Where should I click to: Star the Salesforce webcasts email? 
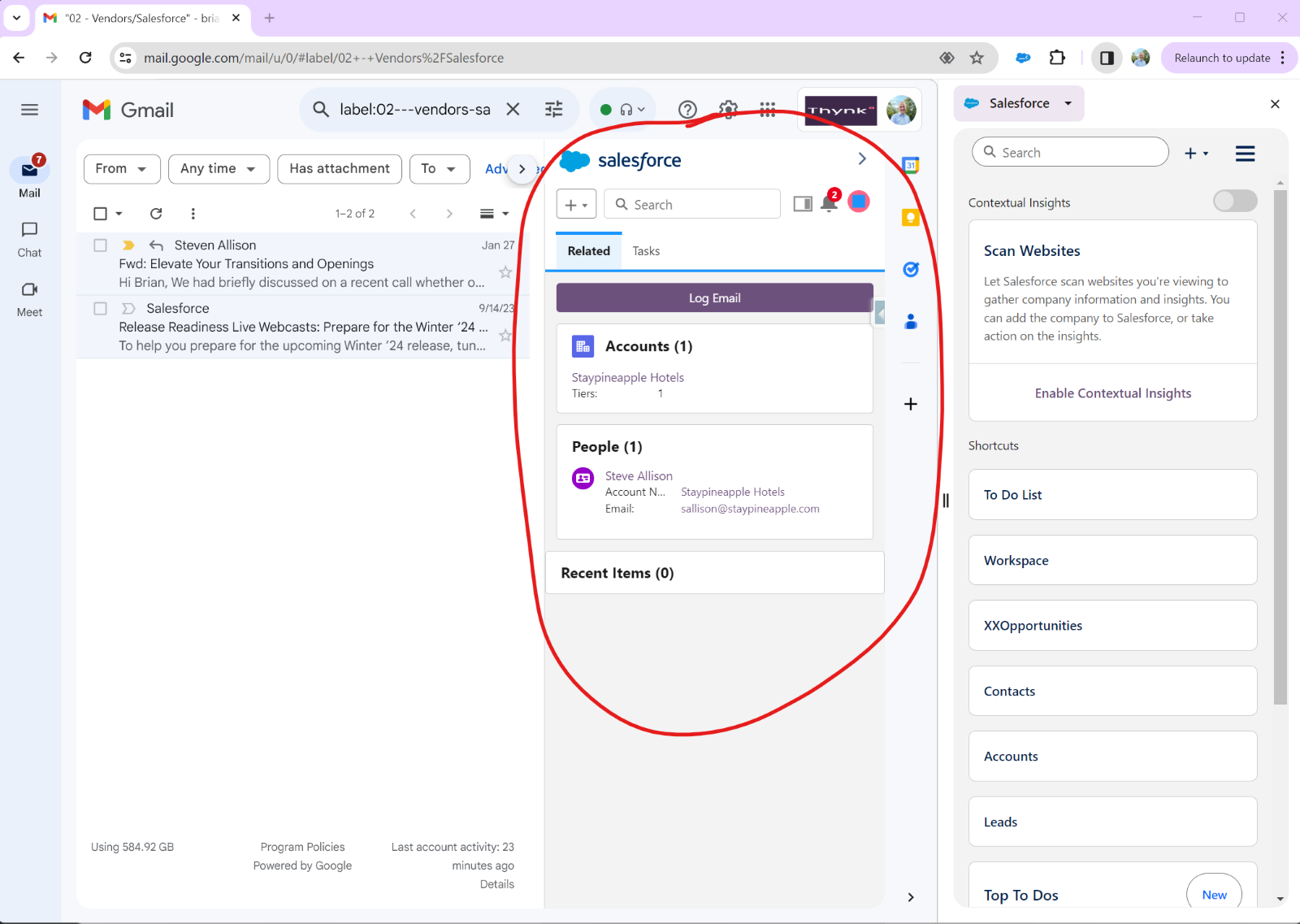pyautogui.click(x=505, y=335)
